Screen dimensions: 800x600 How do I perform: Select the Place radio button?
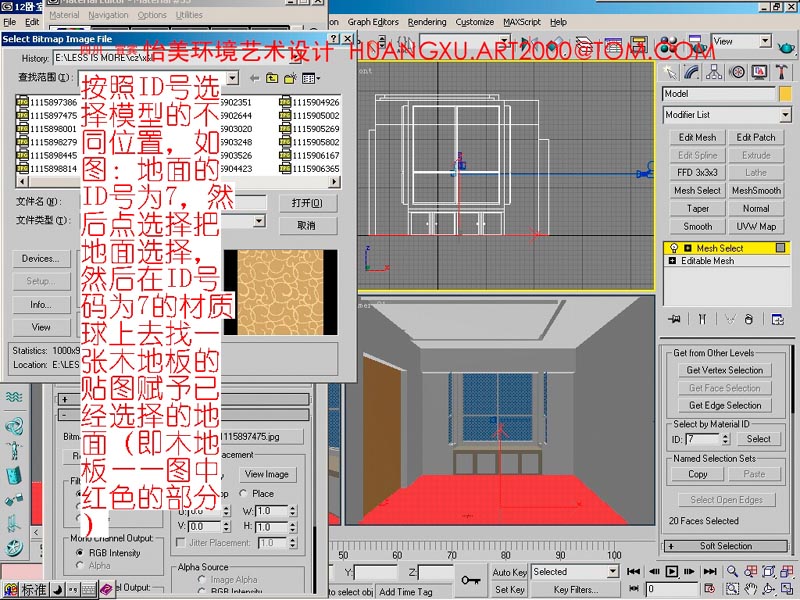[x=243, y=493]
